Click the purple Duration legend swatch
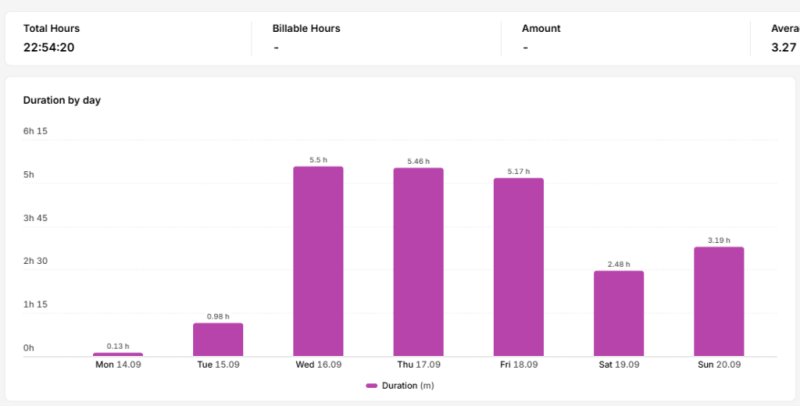Viewport: 800px width, 406px height. tap(371, 386)
